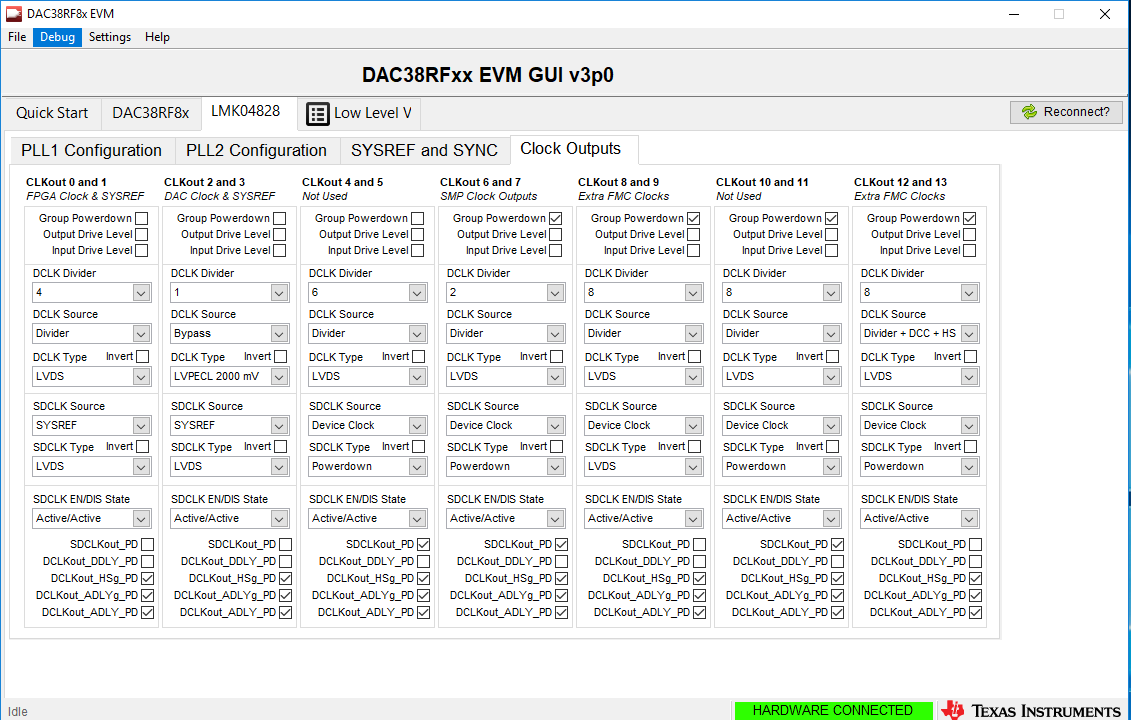Open DCLK Divider dropdown for CLKout 12 and 13
The height and width of the screenshot is (720, 1131).
coord(919,292)
